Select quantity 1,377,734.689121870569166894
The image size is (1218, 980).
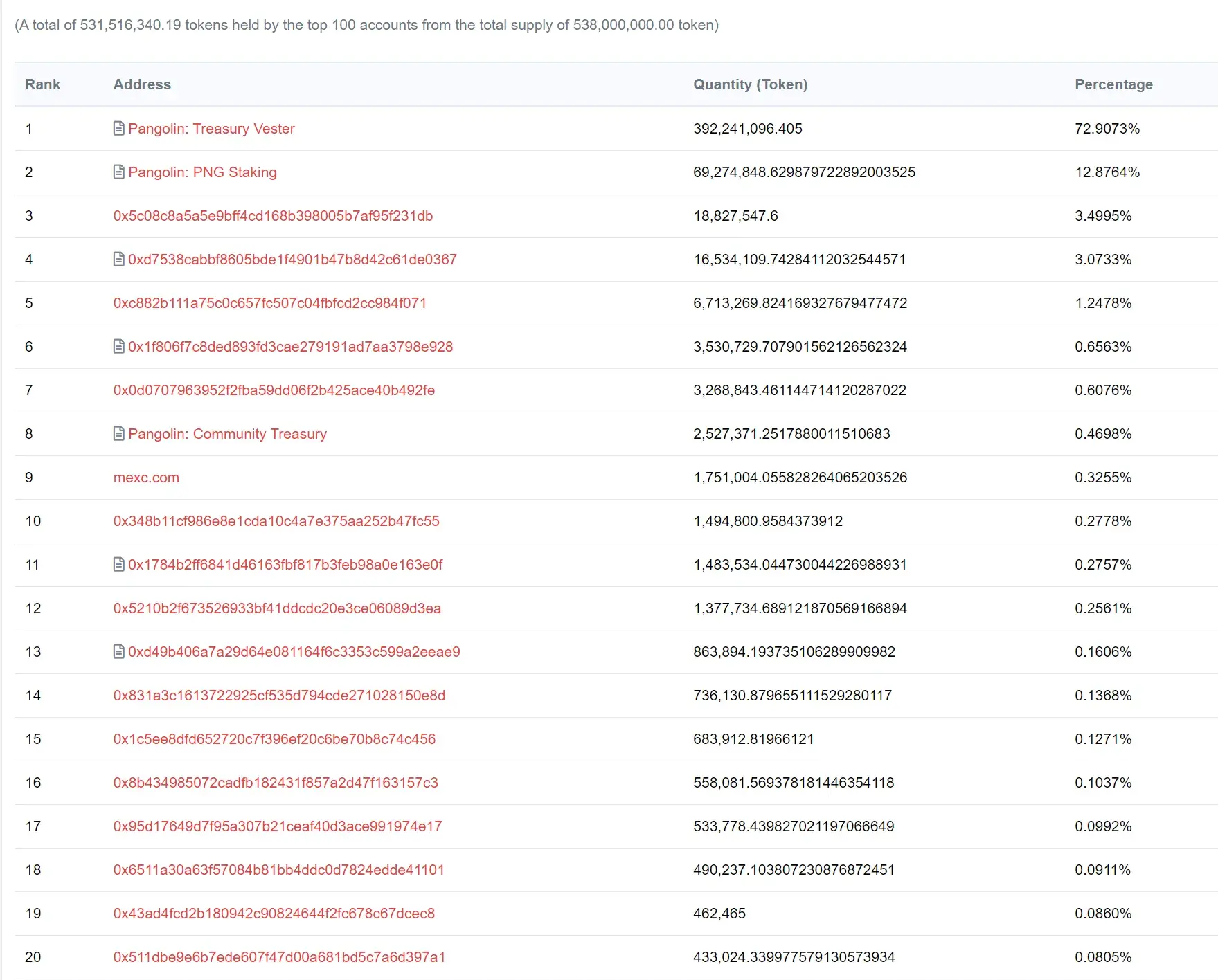point(800,608)
